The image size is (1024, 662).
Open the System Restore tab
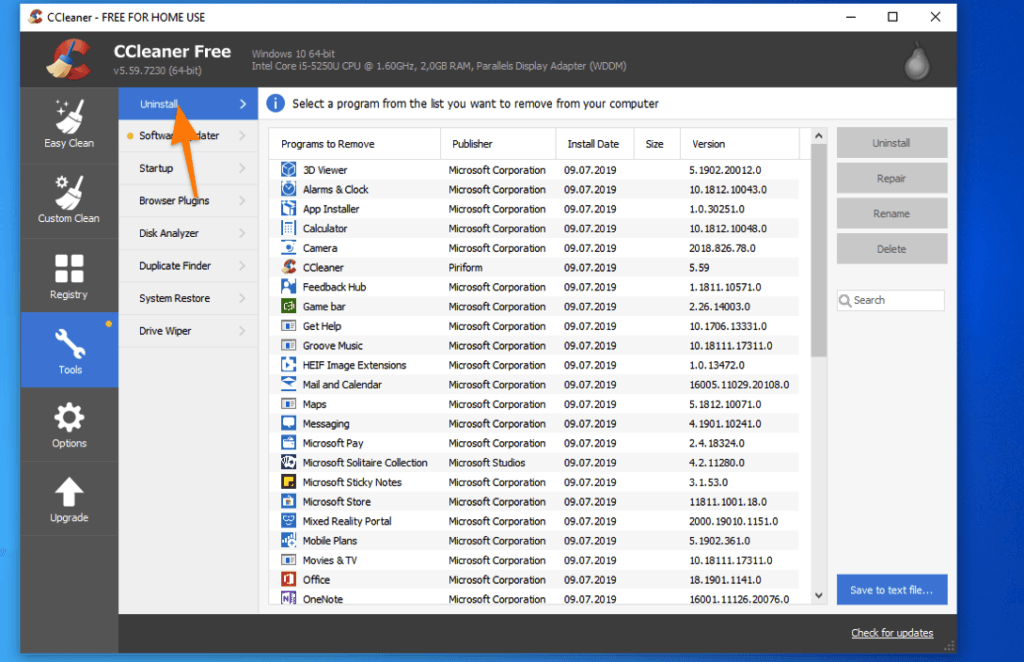point(188,298)
